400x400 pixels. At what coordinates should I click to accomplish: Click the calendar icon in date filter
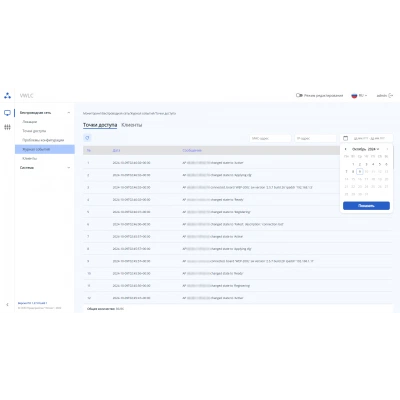(x=345, y=138)
